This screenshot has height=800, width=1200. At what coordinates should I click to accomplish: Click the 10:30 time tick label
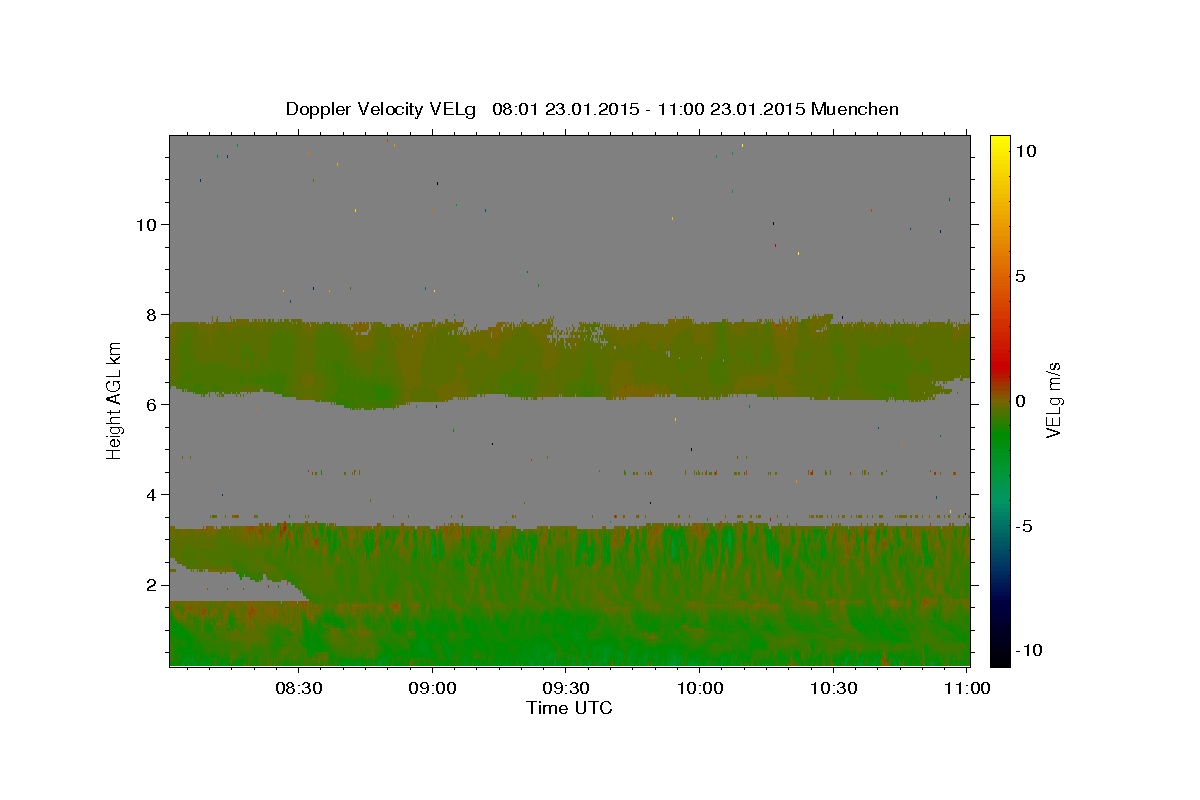pyautogui.click(x=833, y=688)
